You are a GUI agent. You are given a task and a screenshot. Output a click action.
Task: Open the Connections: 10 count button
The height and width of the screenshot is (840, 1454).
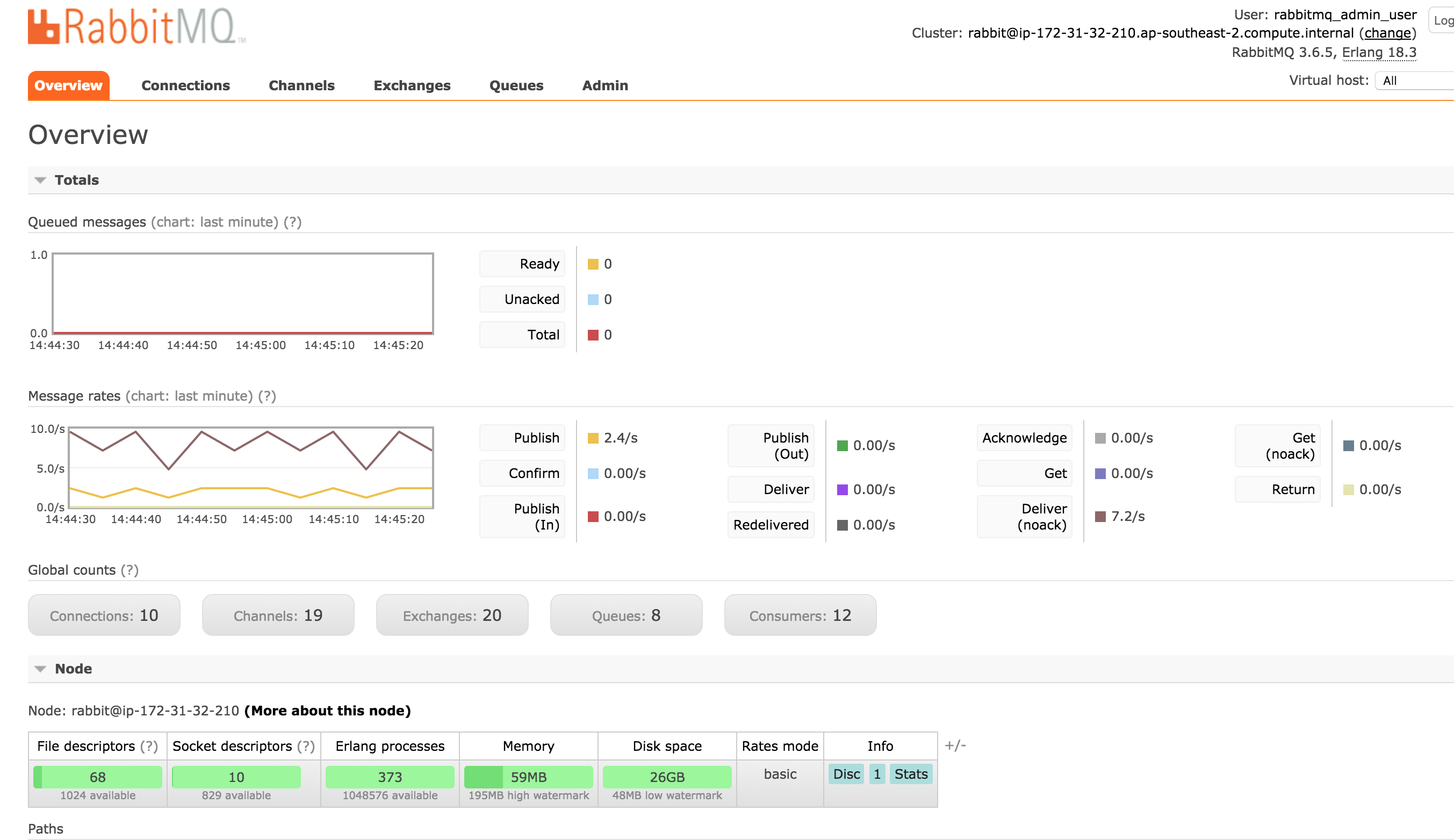click(104, 615)
